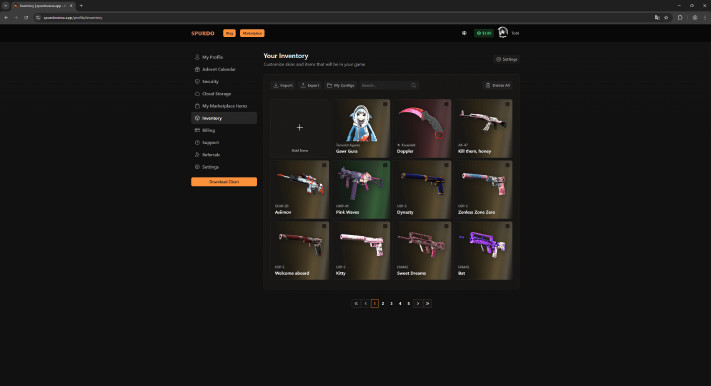
Task: Open the Security sidebar item
Action: point(224,82)
